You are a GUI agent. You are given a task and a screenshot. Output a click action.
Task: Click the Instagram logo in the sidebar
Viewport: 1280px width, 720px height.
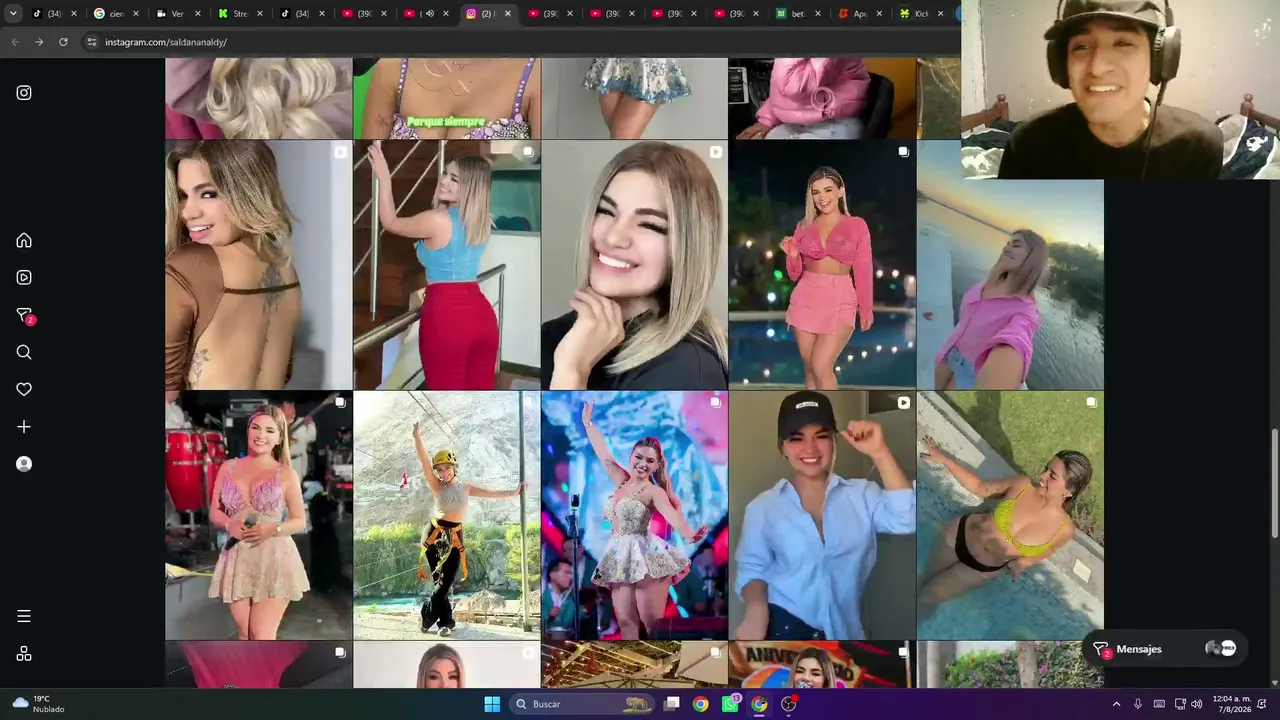pyautogui.click(x=24, y=93)
